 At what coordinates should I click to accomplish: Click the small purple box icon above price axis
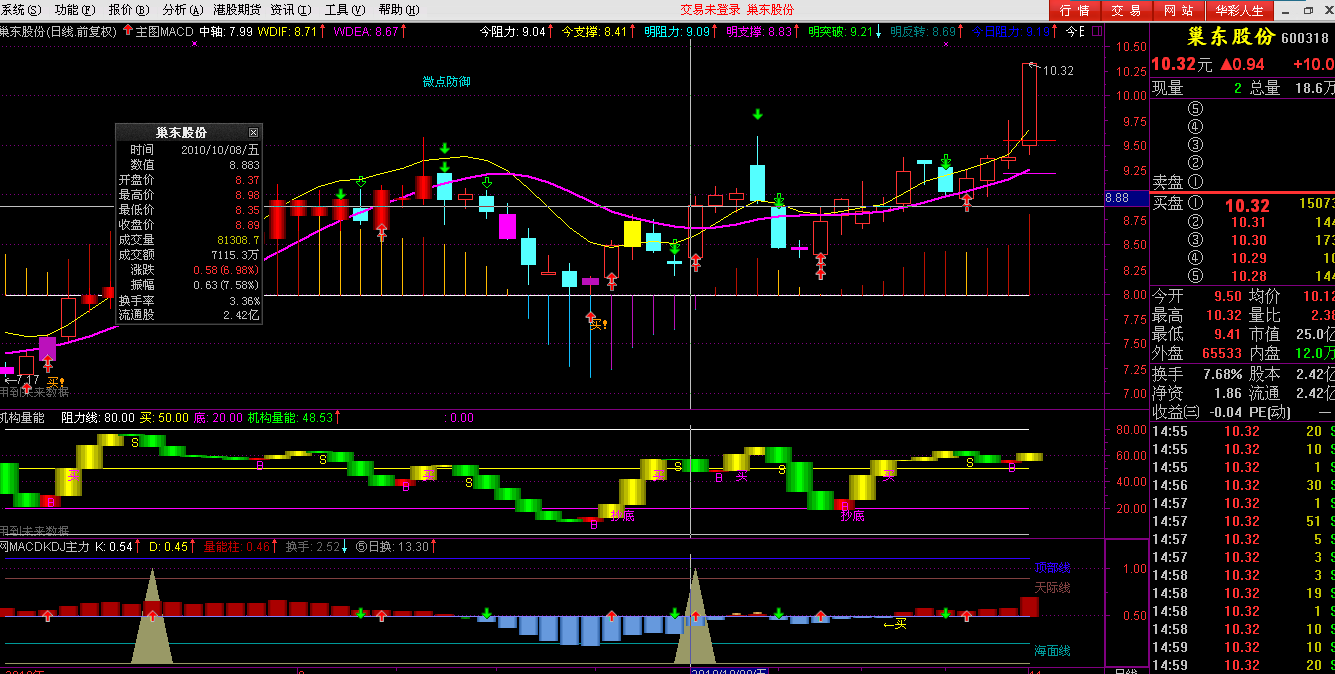pos(1096,31)
